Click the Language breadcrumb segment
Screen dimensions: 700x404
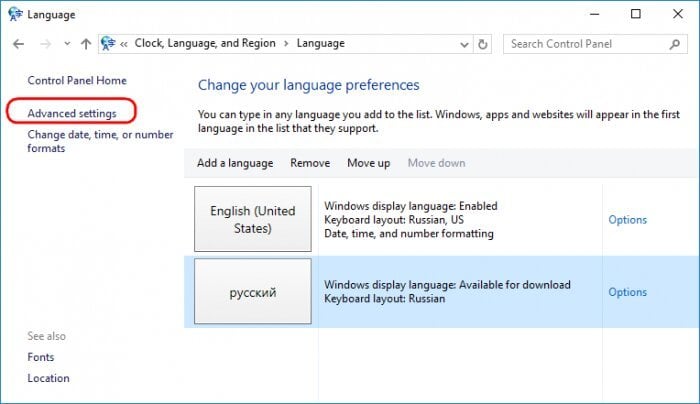coord(321,43)
